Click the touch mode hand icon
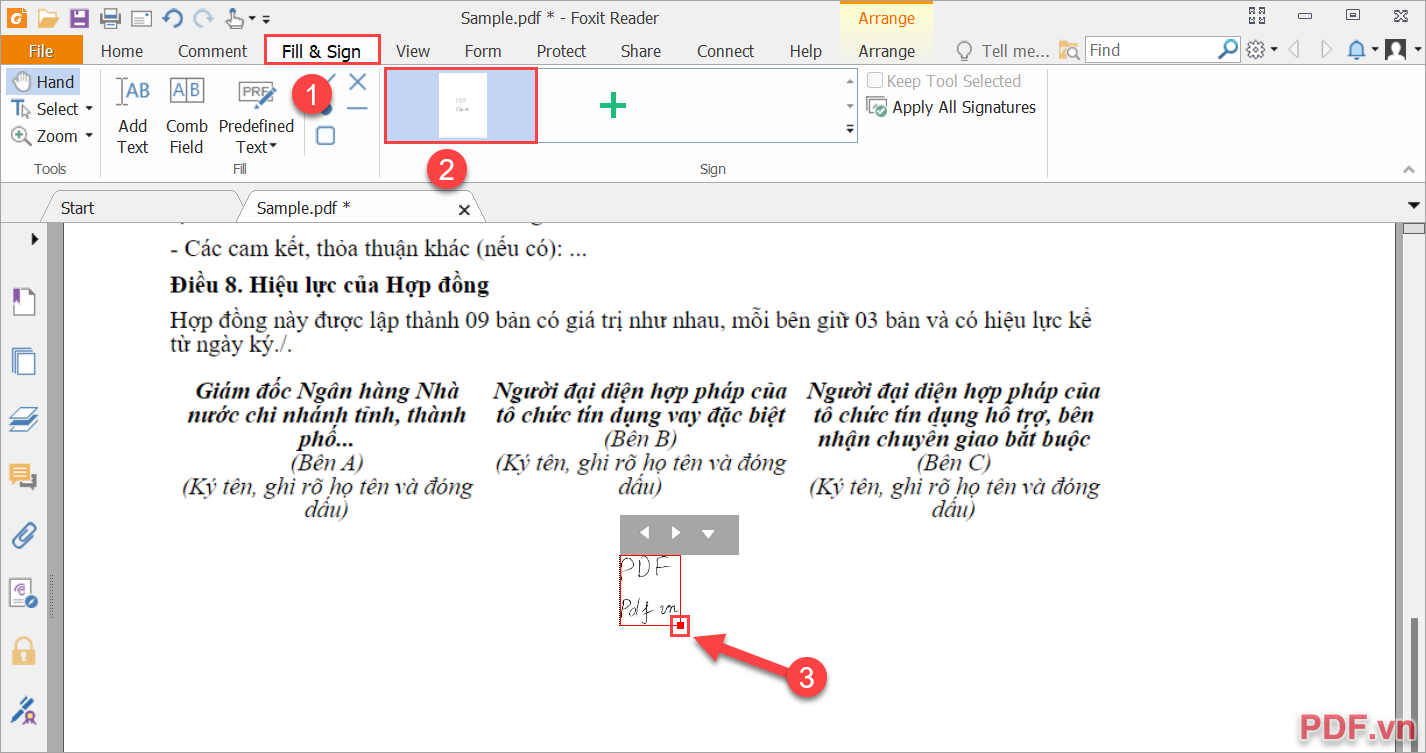Viewport: 1426px width, 753px height. [x=234, y=18]
